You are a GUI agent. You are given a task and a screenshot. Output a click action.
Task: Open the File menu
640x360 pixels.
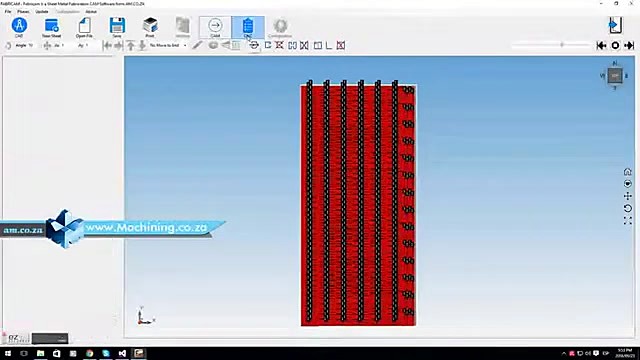point(8,11)
